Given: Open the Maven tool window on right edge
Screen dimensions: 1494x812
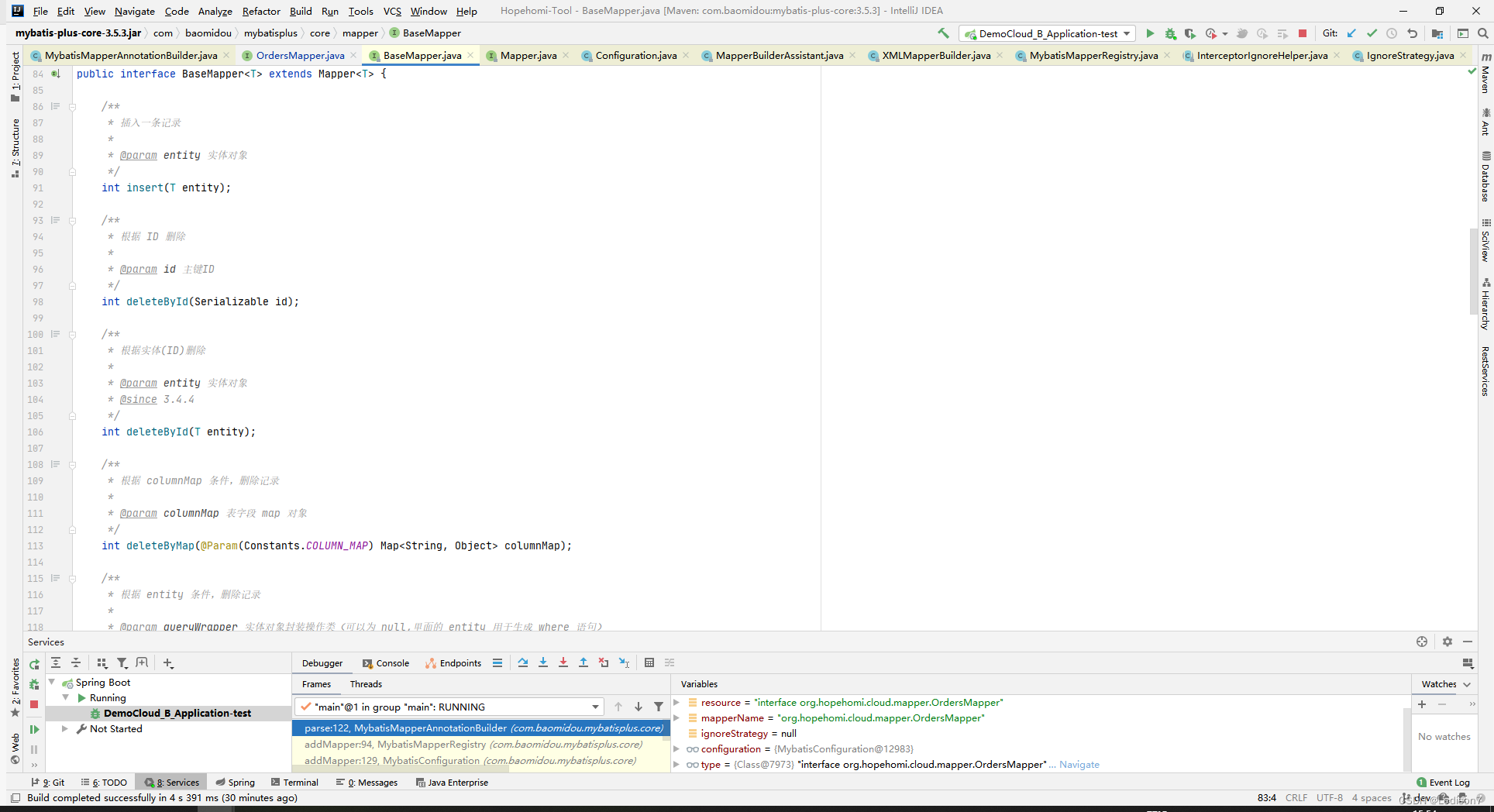Looking at the screenshot, I should pos(1485,74).
